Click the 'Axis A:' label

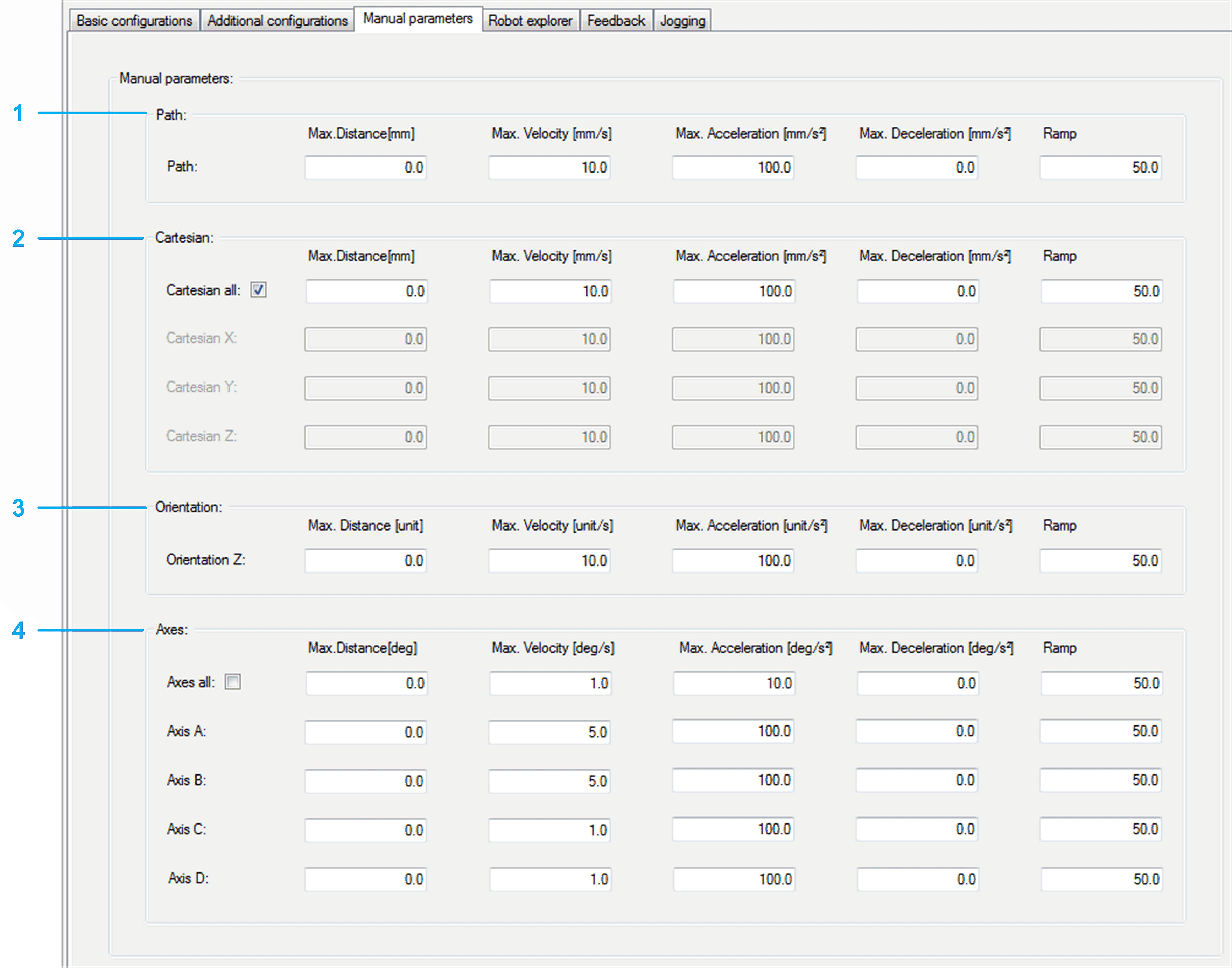pos(186,731)
